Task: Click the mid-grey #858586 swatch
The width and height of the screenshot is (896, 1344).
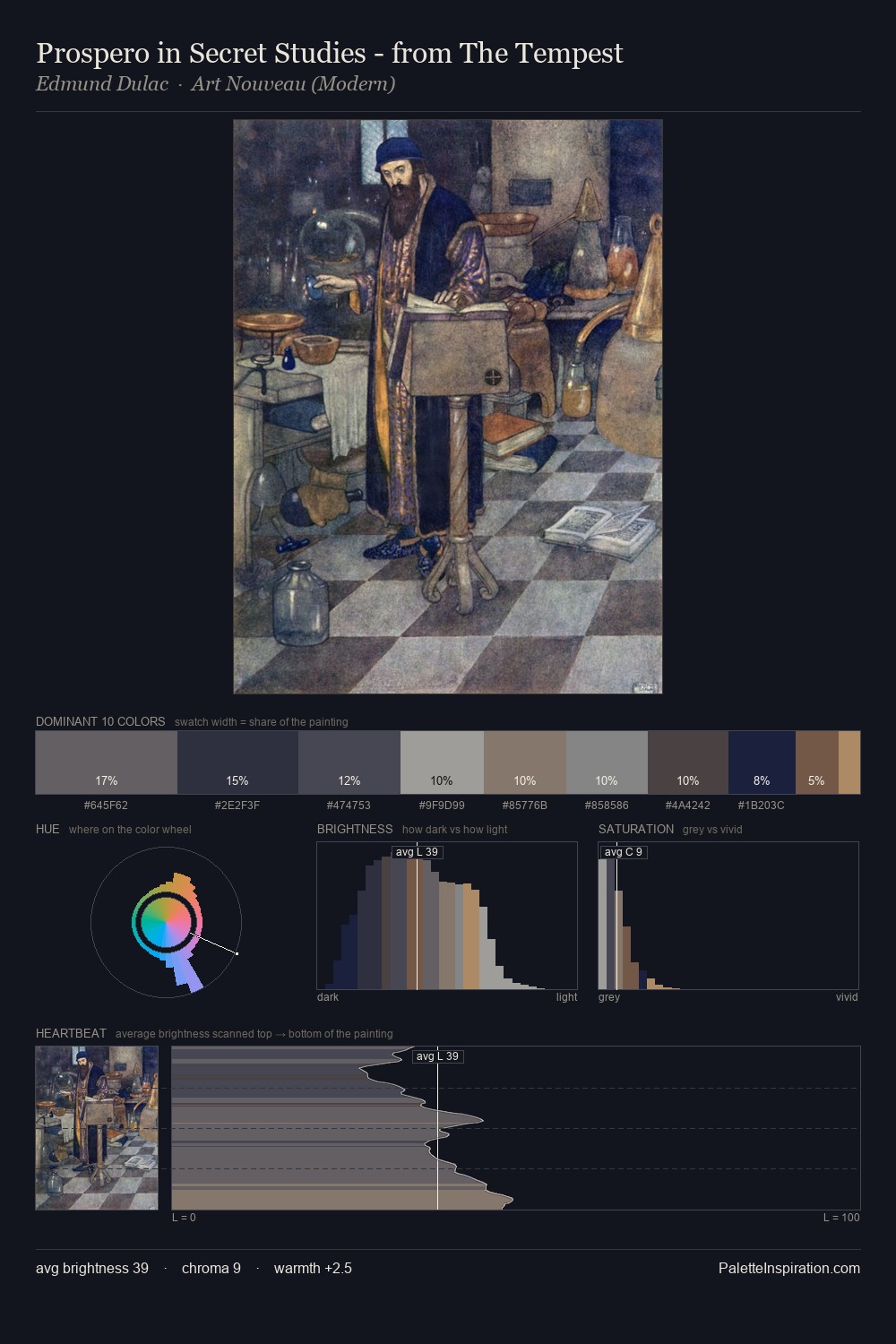Action: pos(607,762)
